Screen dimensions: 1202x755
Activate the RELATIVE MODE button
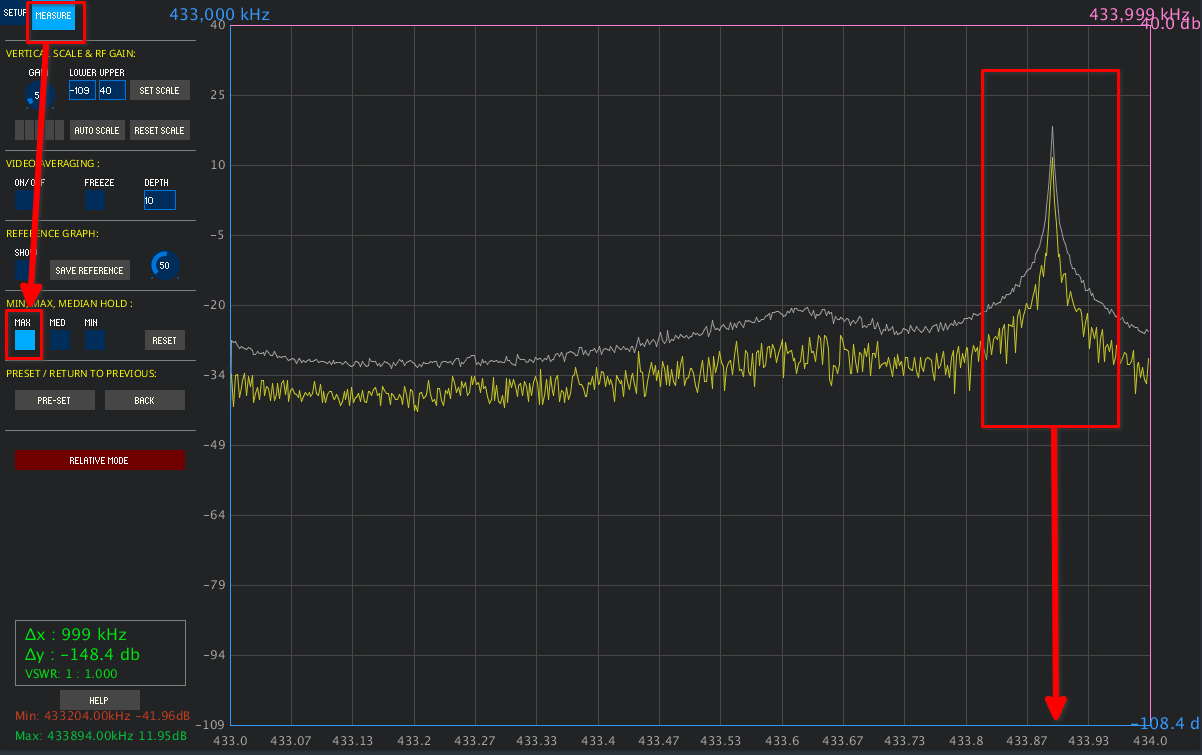pos(100,460)
